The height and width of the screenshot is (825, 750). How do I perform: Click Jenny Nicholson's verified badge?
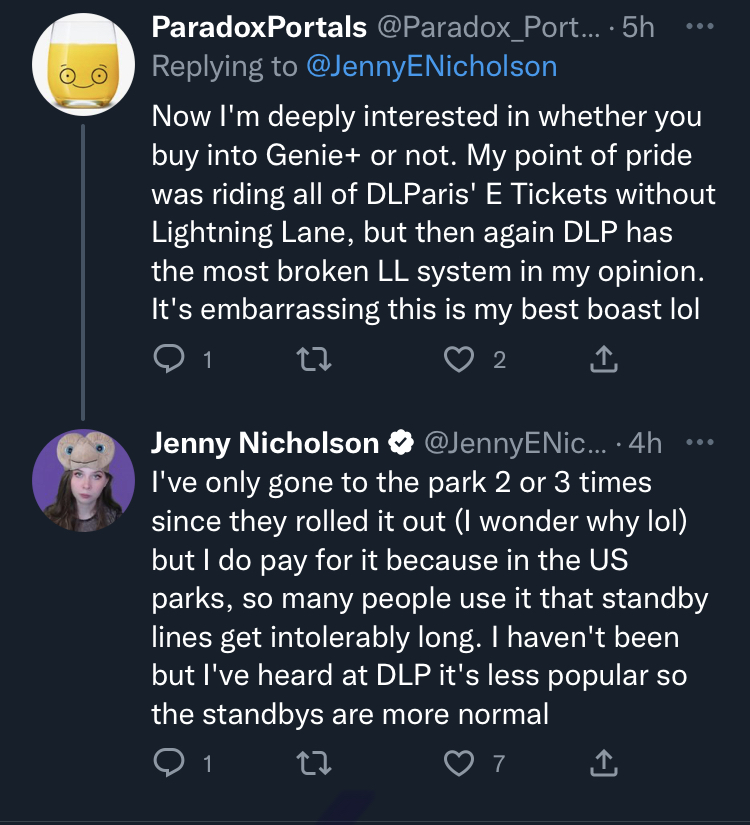tap(401, 442)
